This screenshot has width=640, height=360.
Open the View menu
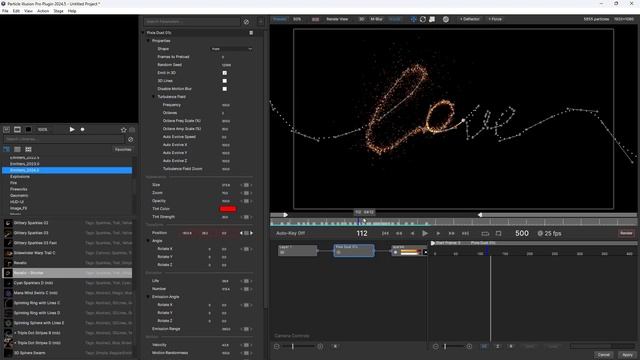[28, 11]
